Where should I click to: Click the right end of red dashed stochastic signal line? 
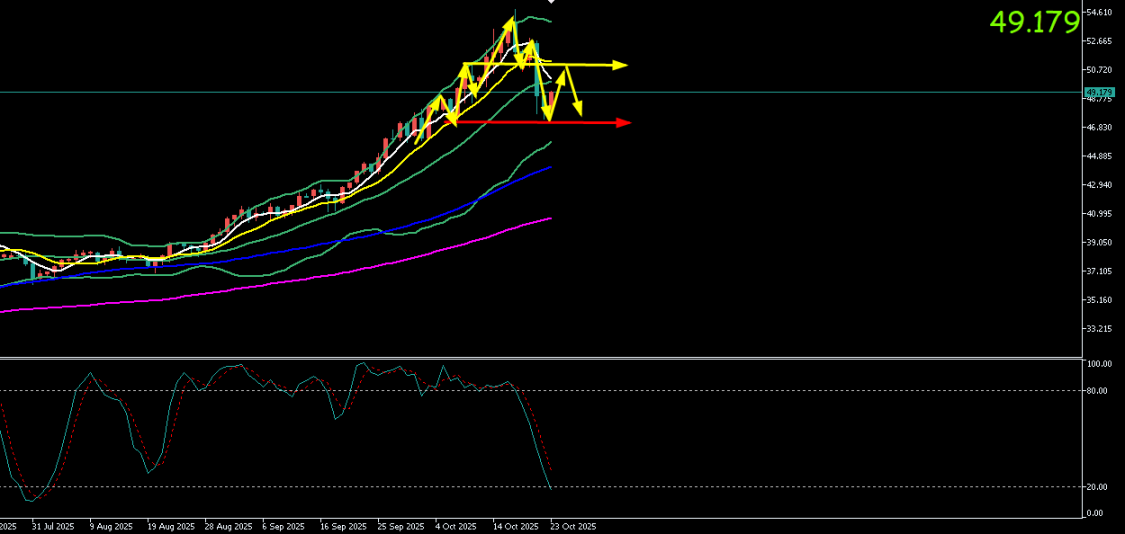click(551, 471)
